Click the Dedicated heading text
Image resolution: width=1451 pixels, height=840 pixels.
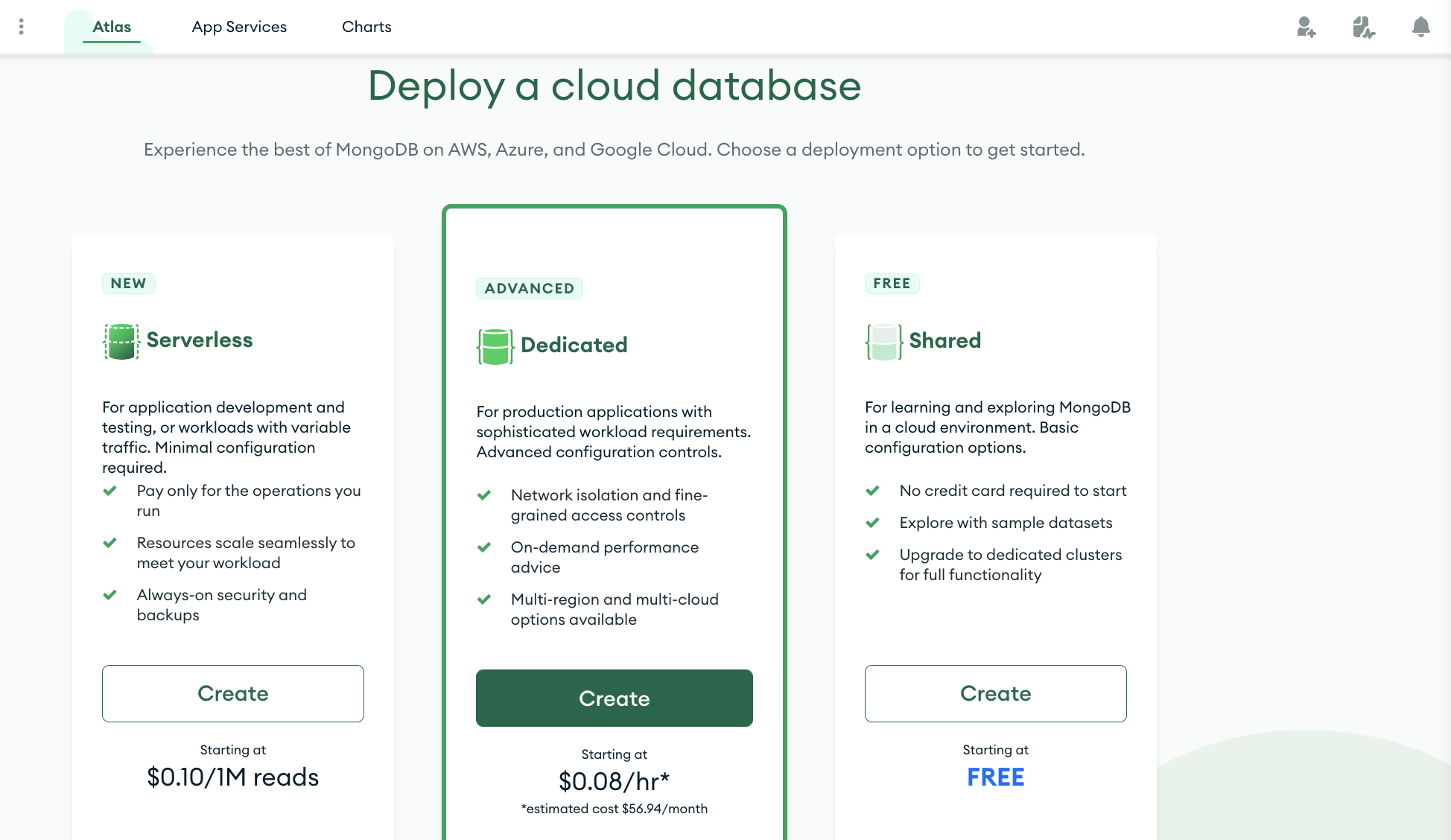(x=574, y=345)
